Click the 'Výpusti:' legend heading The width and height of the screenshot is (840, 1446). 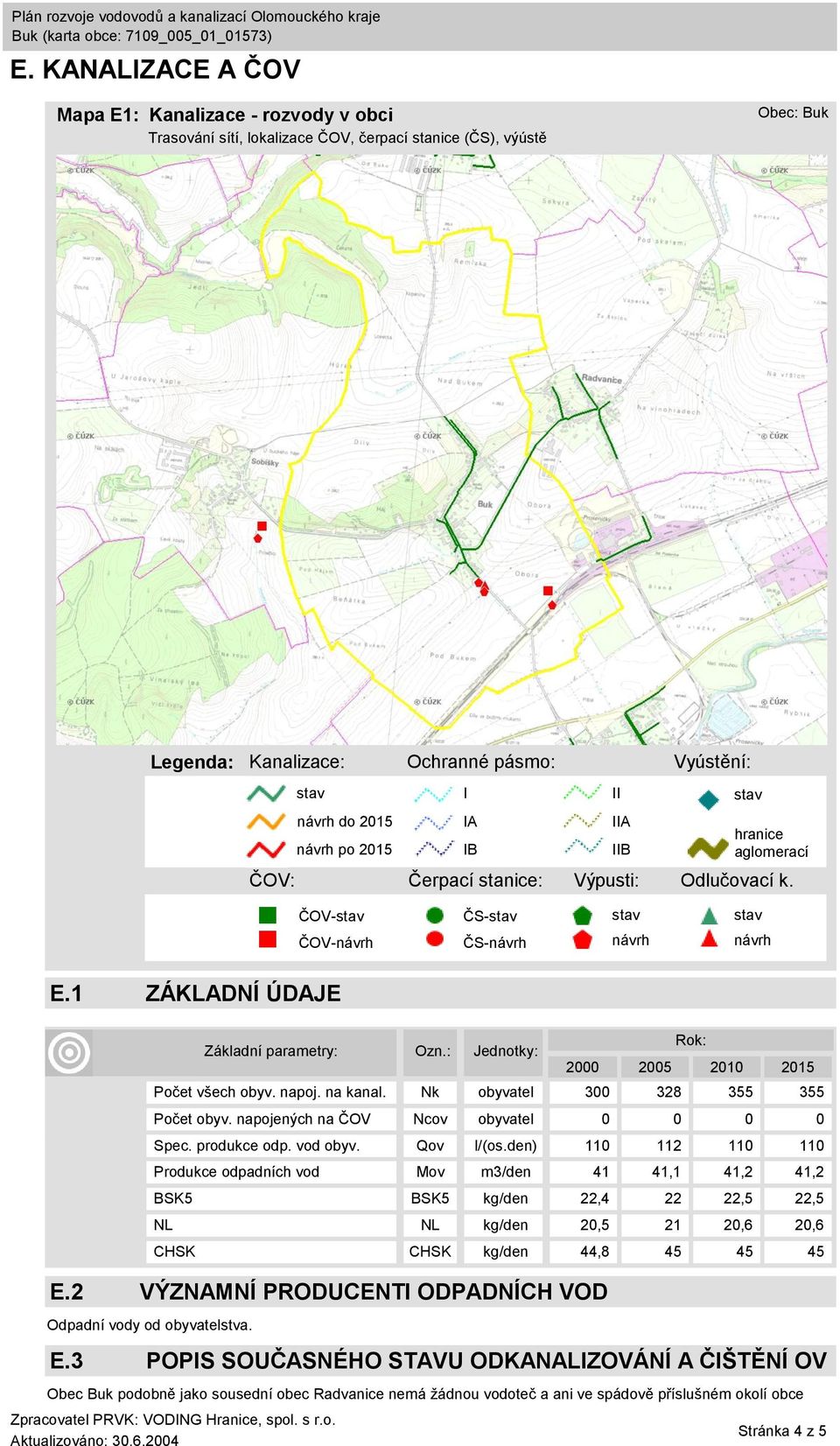(606, 880)
